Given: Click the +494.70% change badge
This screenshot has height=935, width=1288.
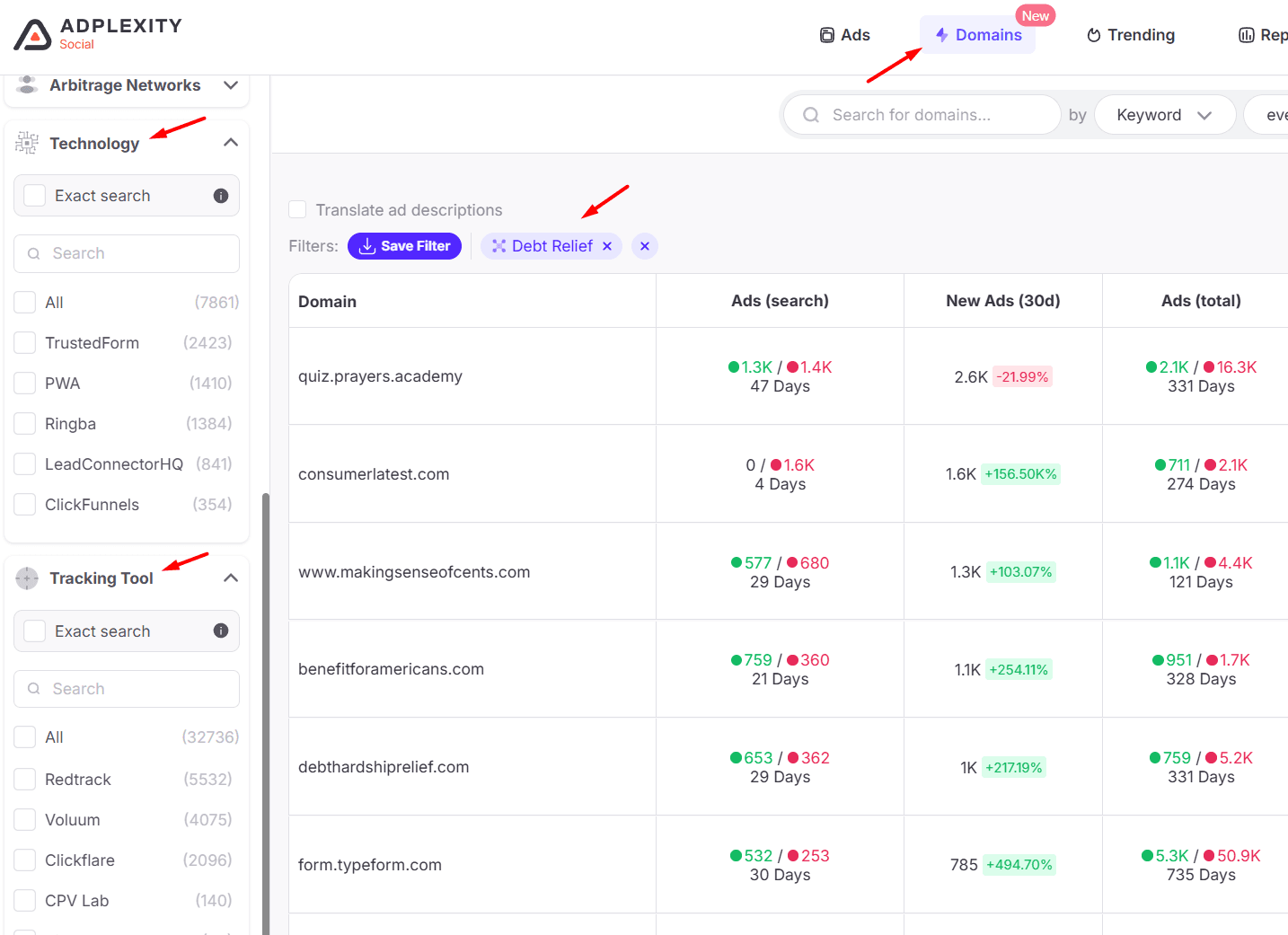Looking at the screenshot, I should (1019, 865).
